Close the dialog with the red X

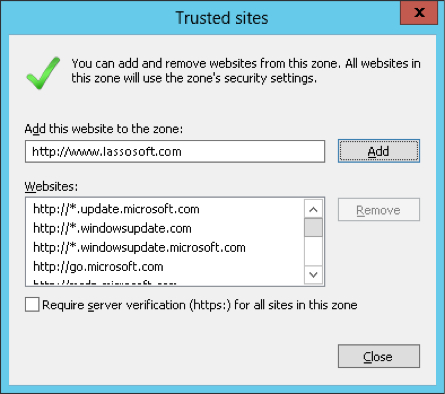click(x=419, y=13)
